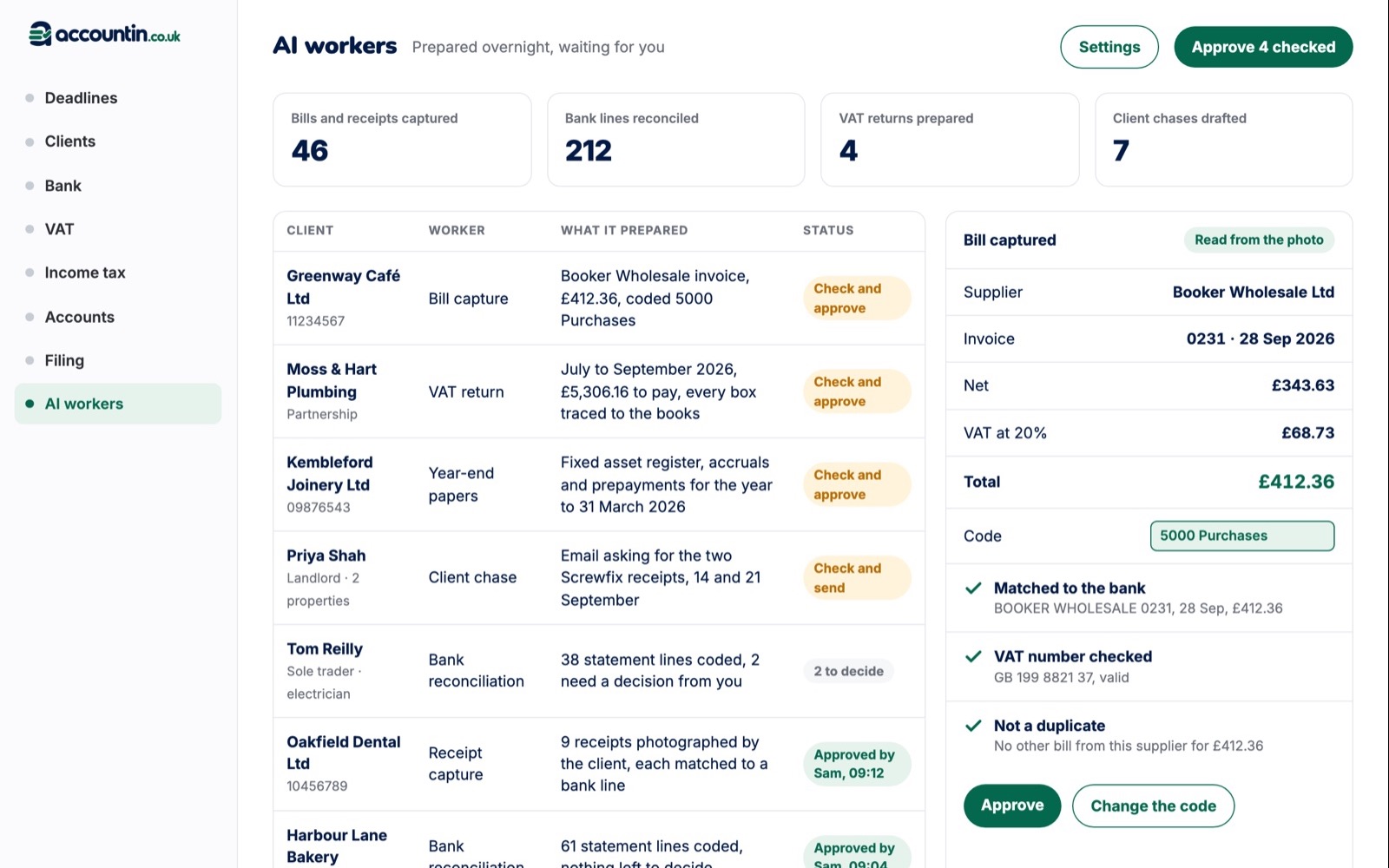Image resolution: width=1389 pixels, height=868 pixels.
Task: Open the Settings button
Action: pos(1109,47)
